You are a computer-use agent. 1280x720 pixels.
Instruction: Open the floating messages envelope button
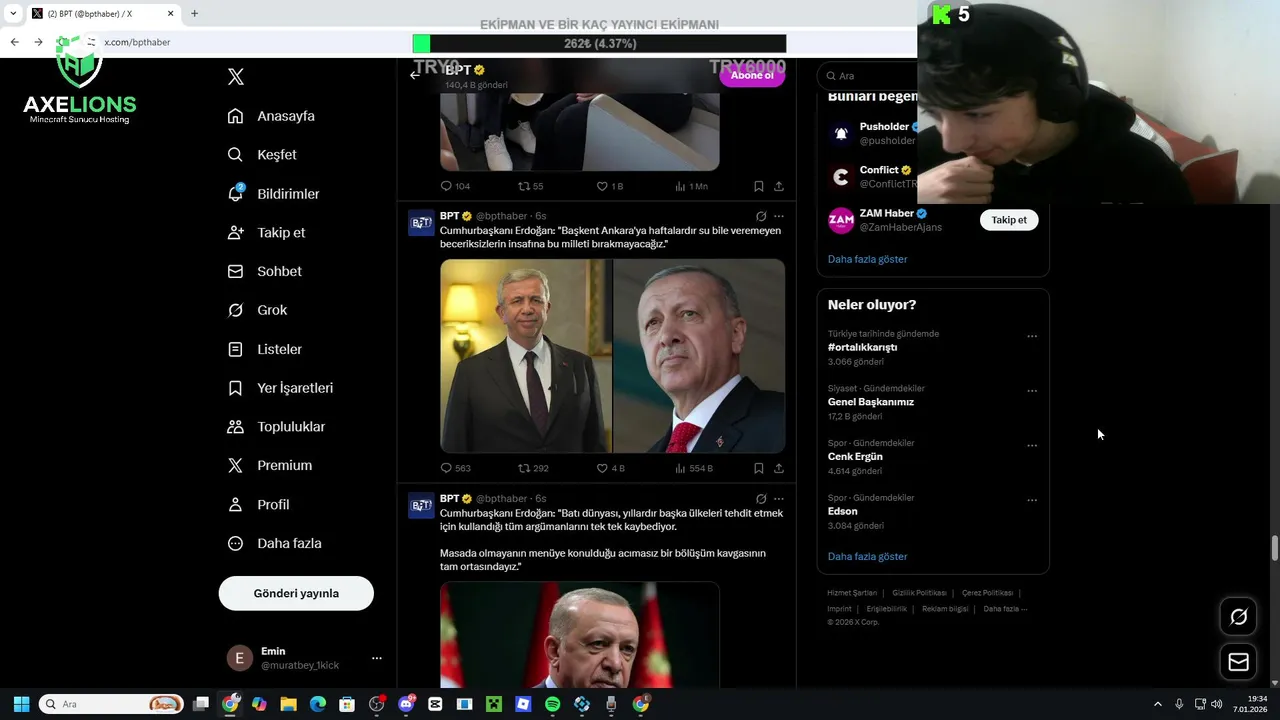pyautogui.click(x=1239, y=662)
